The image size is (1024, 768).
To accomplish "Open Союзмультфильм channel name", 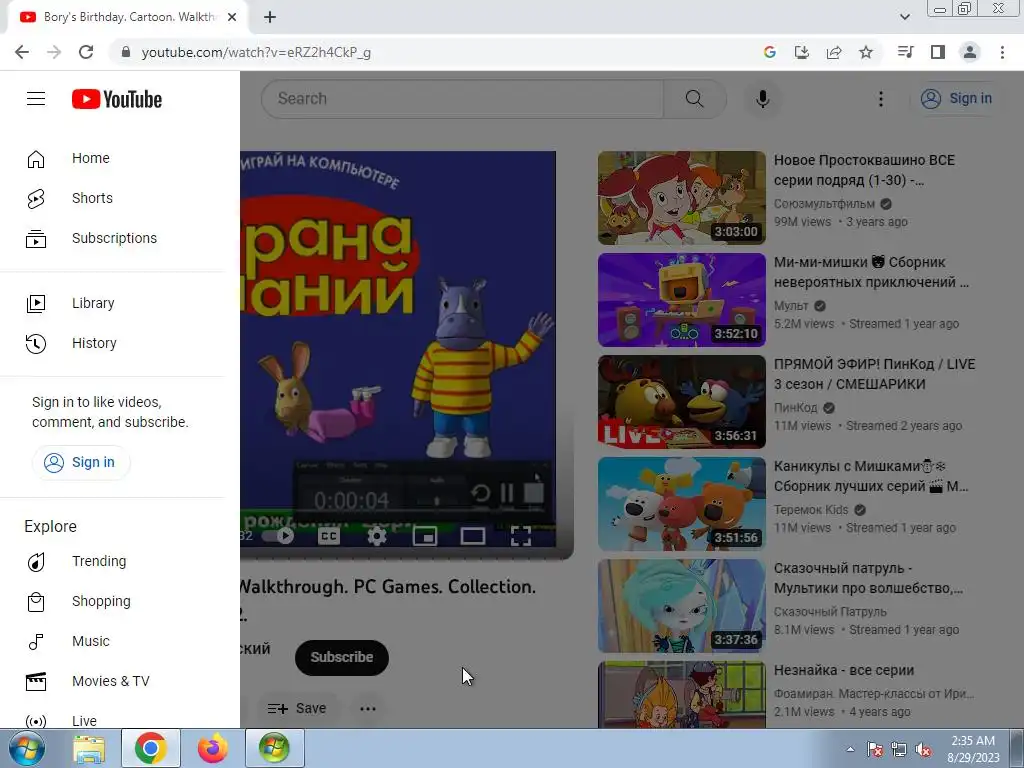I will tap(824, 204).
